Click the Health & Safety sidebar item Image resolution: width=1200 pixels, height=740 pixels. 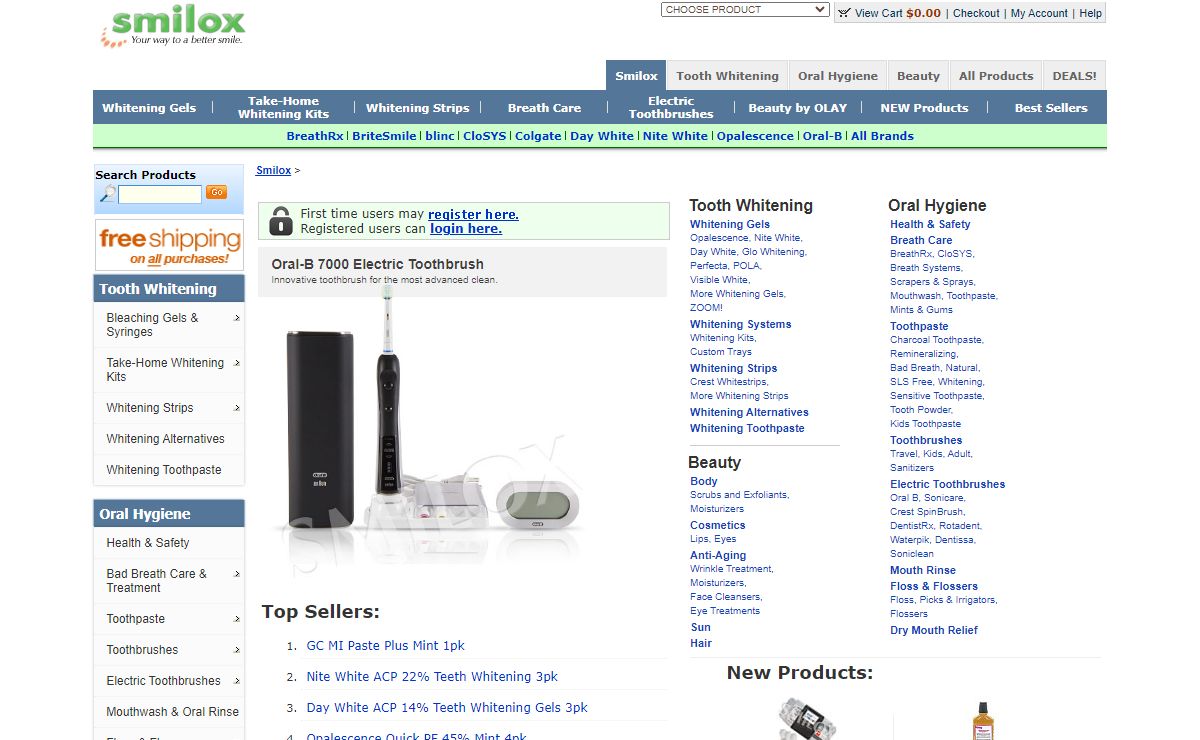[x=148, y=543]
